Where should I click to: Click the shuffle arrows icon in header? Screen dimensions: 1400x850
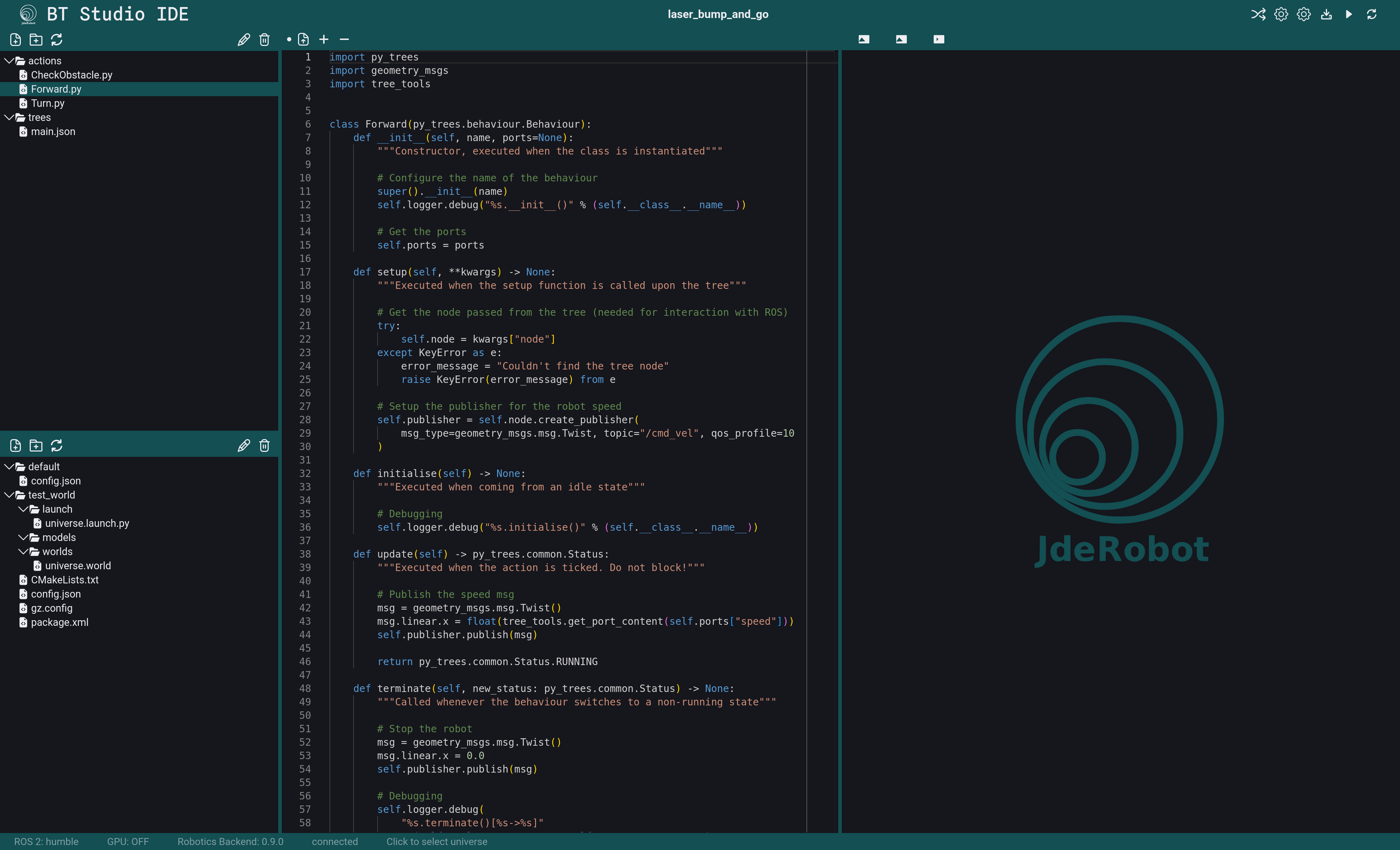click(1258, 14)
